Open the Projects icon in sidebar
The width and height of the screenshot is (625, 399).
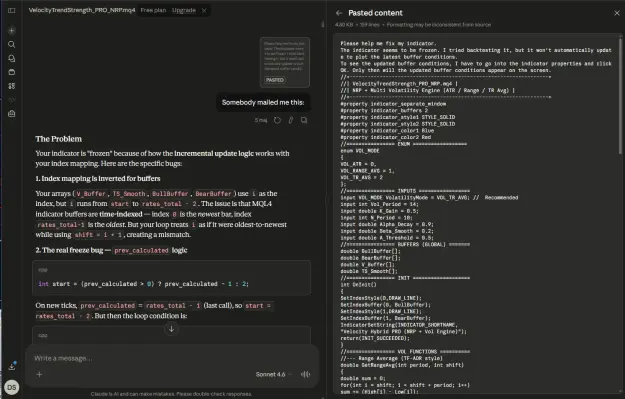click(12, 72)
